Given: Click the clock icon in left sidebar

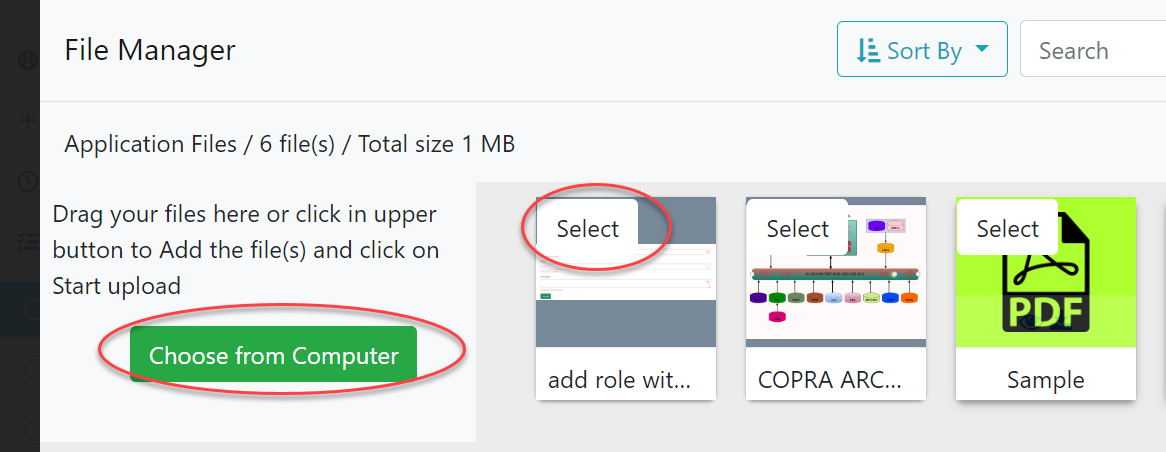Looking at the screenshot, I should [x=26, y=181].
